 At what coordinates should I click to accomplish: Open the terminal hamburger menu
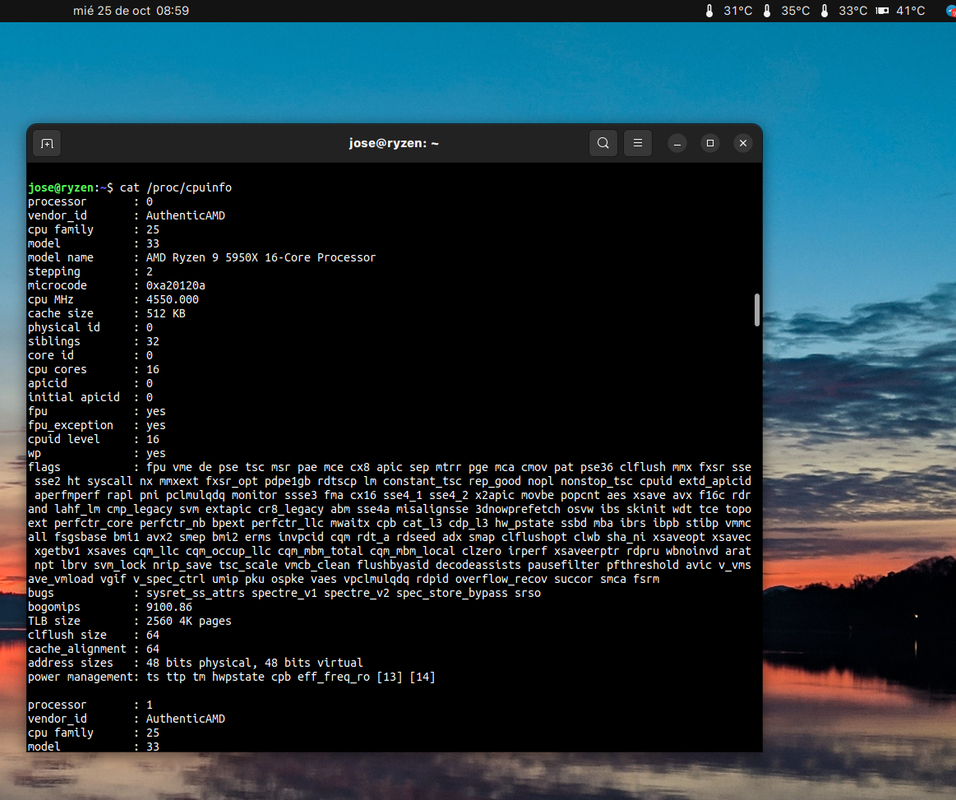(x=638, y=143)
